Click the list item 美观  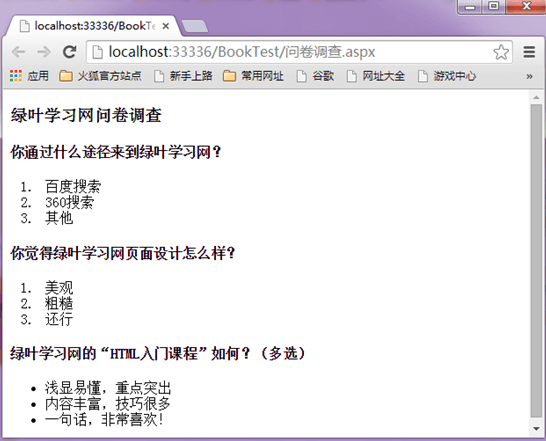pos(59,288)
